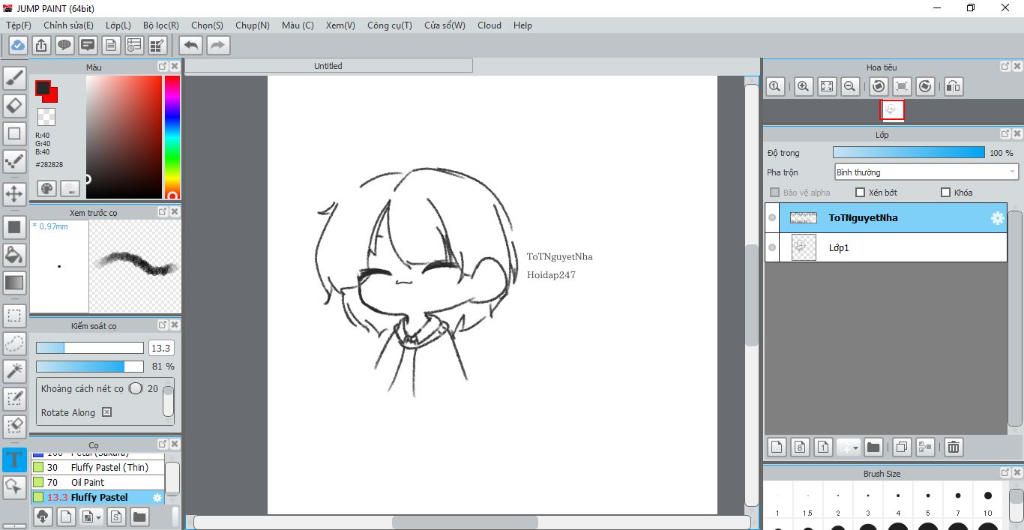Screen dimensions: 1024x530
Task: Select the Move tool
Action: pos(14,194)
